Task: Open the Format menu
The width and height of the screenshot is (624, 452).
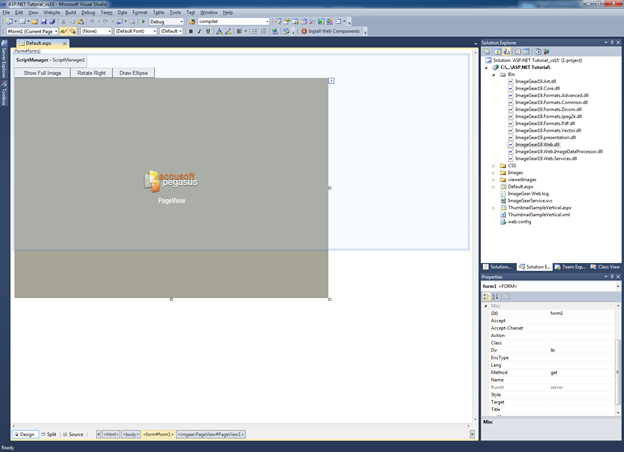Action: click(x=140, y=12)
